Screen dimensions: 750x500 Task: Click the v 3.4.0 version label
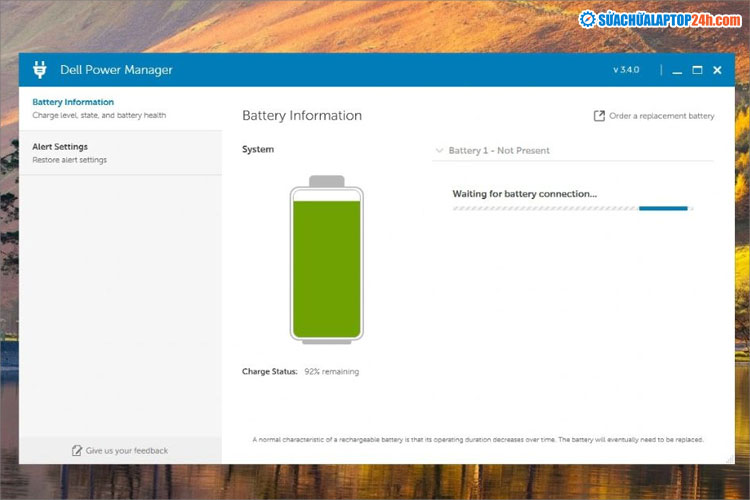point(626,70)
